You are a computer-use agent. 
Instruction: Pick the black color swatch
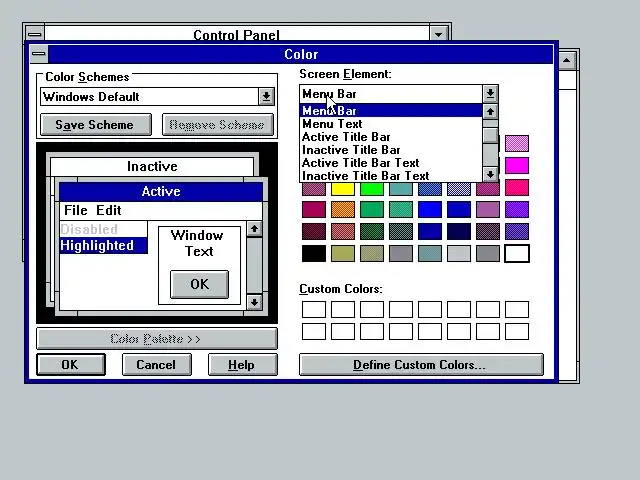pyautogui.click(x=314, y=253)
